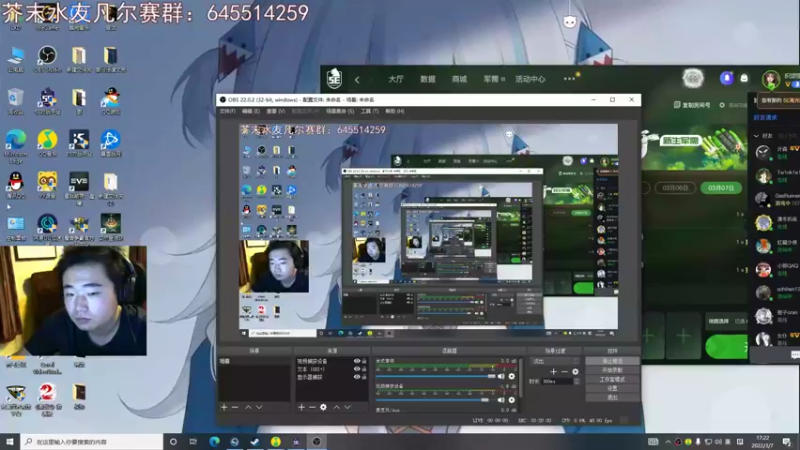Lock the text (GDI+) source
Image resolution: width=800 pixels, height=450 pixels.
(x=364, y=369)
